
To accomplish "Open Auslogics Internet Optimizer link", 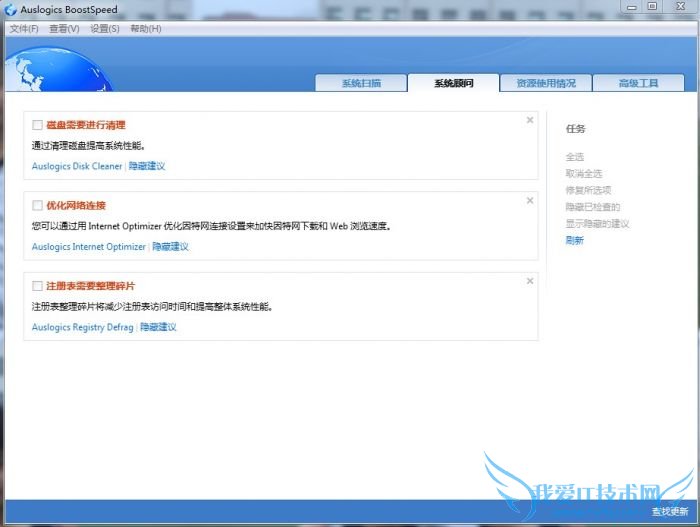I will [89, 246].
